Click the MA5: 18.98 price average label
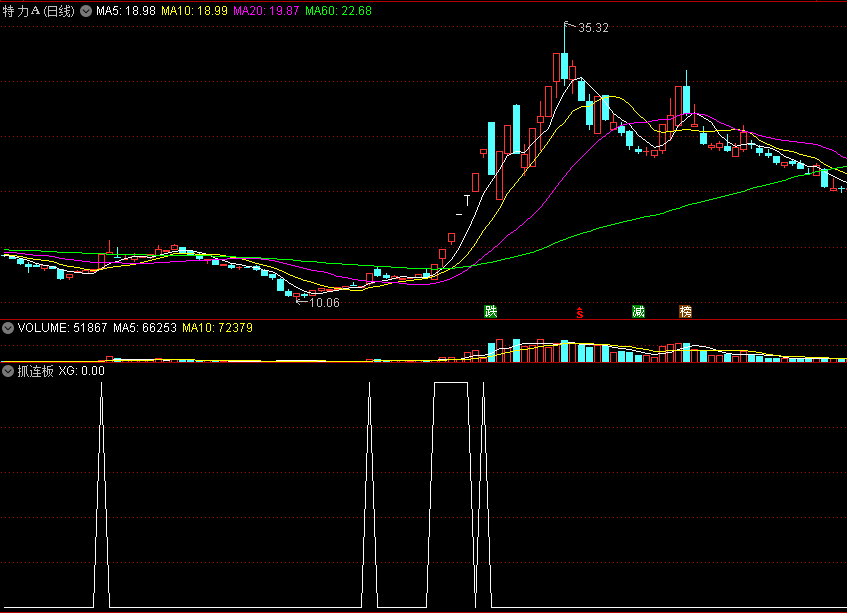 [x=126, y=11]
